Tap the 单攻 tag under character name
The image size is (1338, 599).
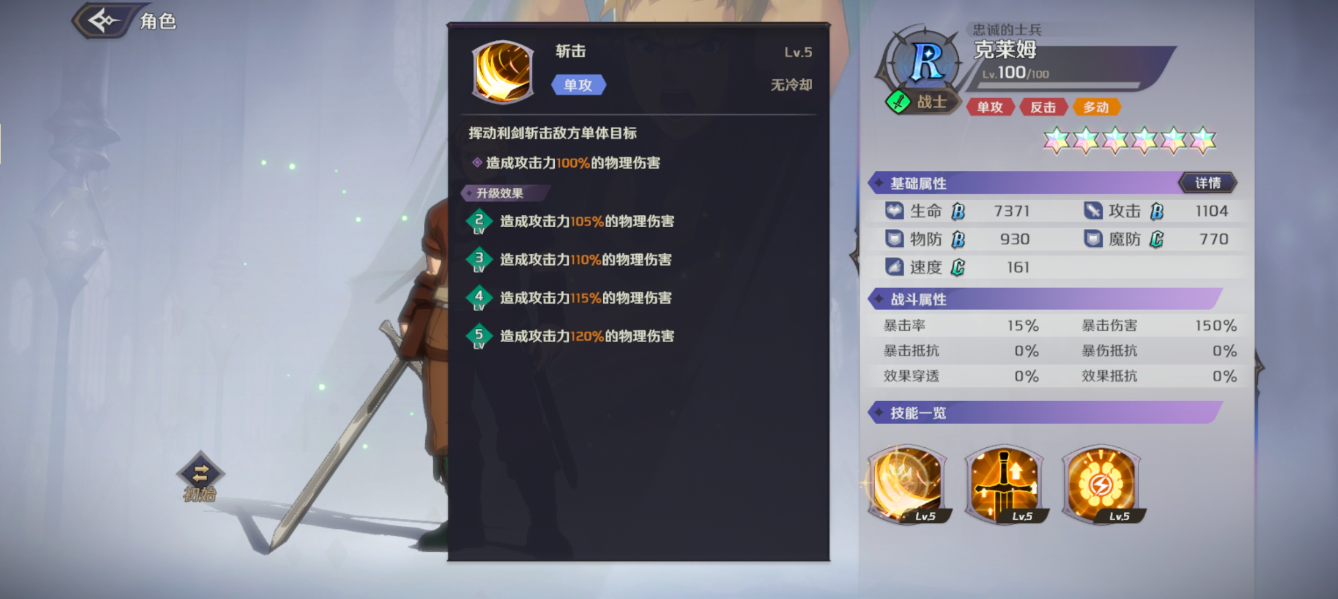(x=990, y=107)
